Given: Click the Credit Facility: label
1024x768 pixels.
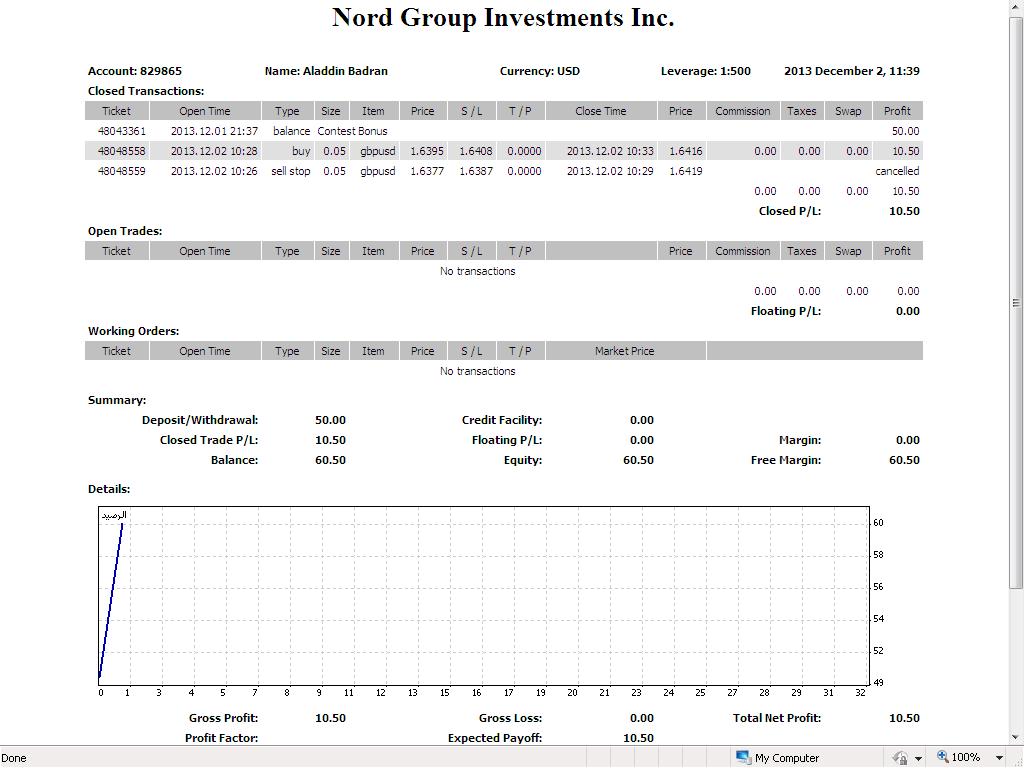Looking at the screenshot, I should pyautogui.click(x=502, y=420).
